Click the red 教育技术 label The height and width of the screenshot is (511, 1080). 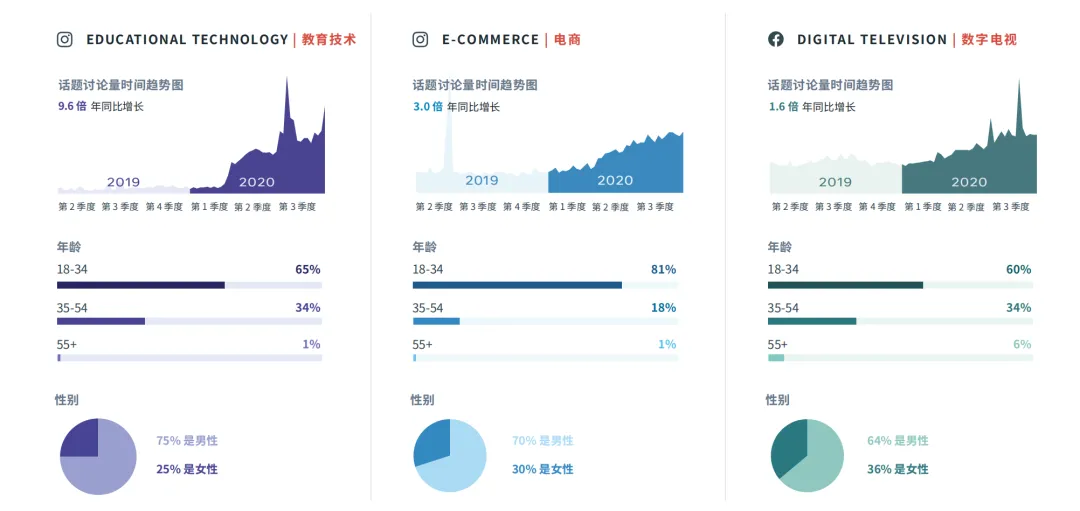click(x=329, y=39)
